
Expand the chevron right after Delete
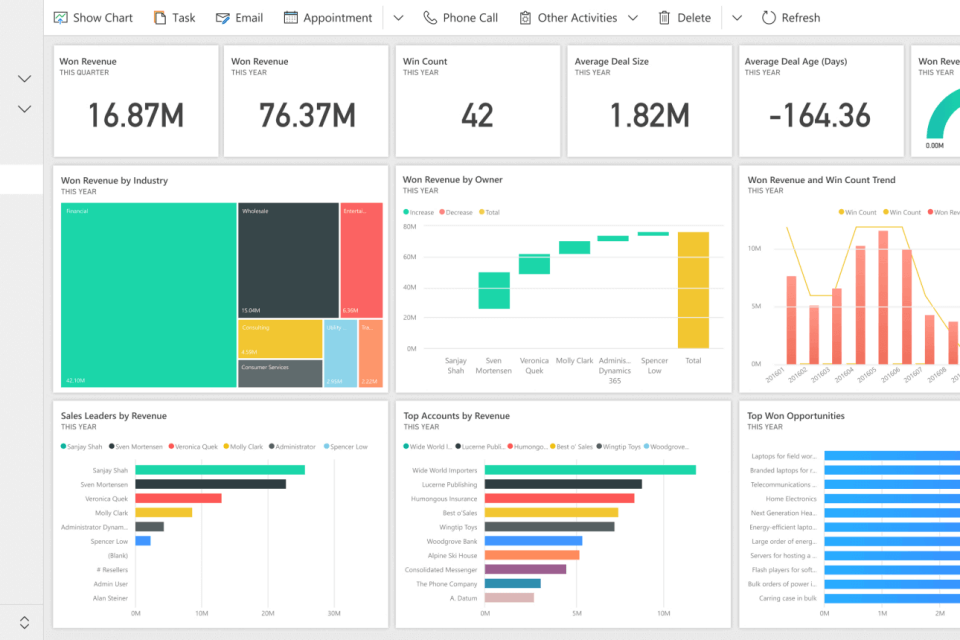(x=737, y=18)
